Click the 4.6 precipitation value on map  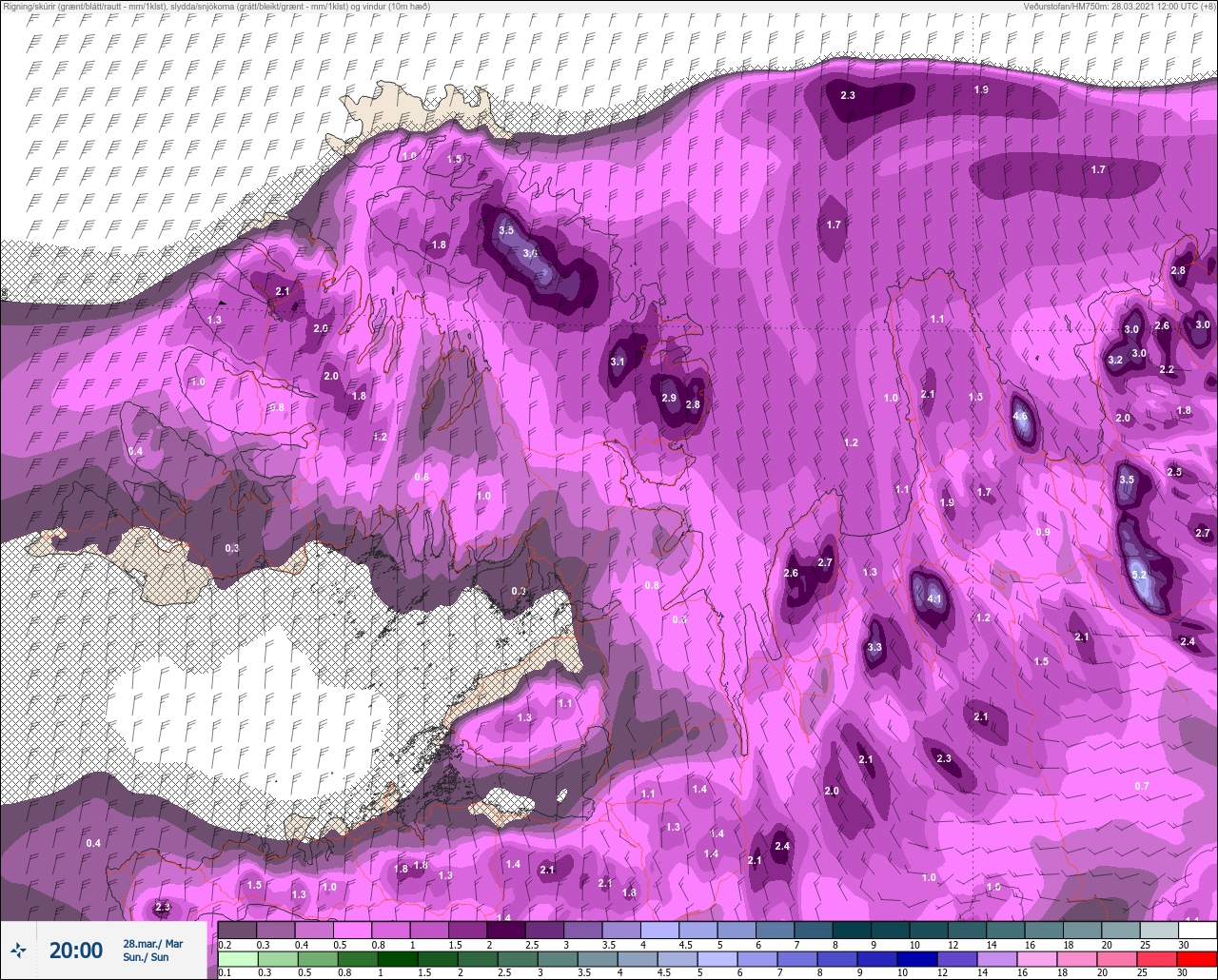1022,417
